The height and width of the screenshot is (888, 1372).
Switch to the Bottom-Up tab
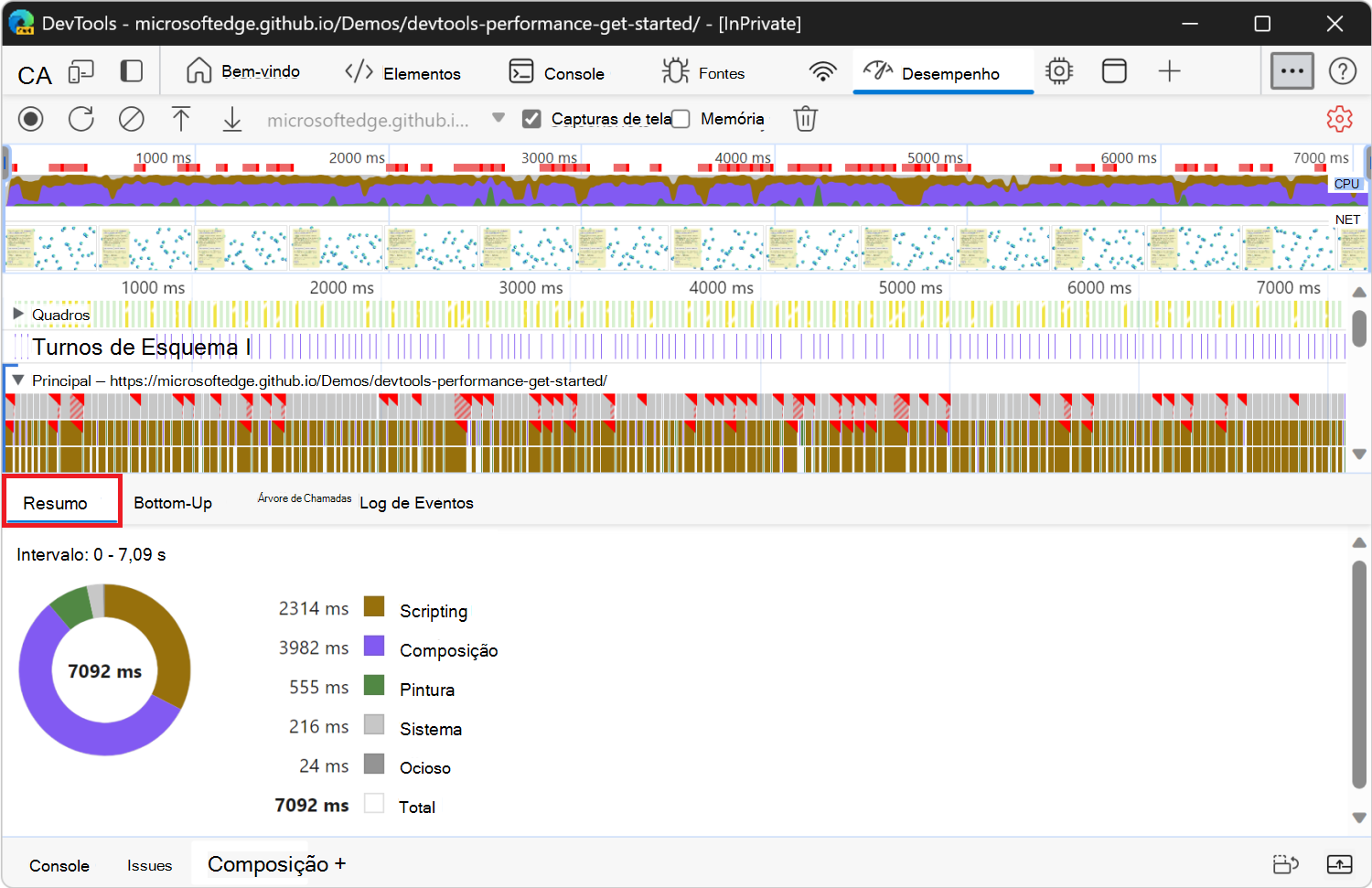point(173,503)
